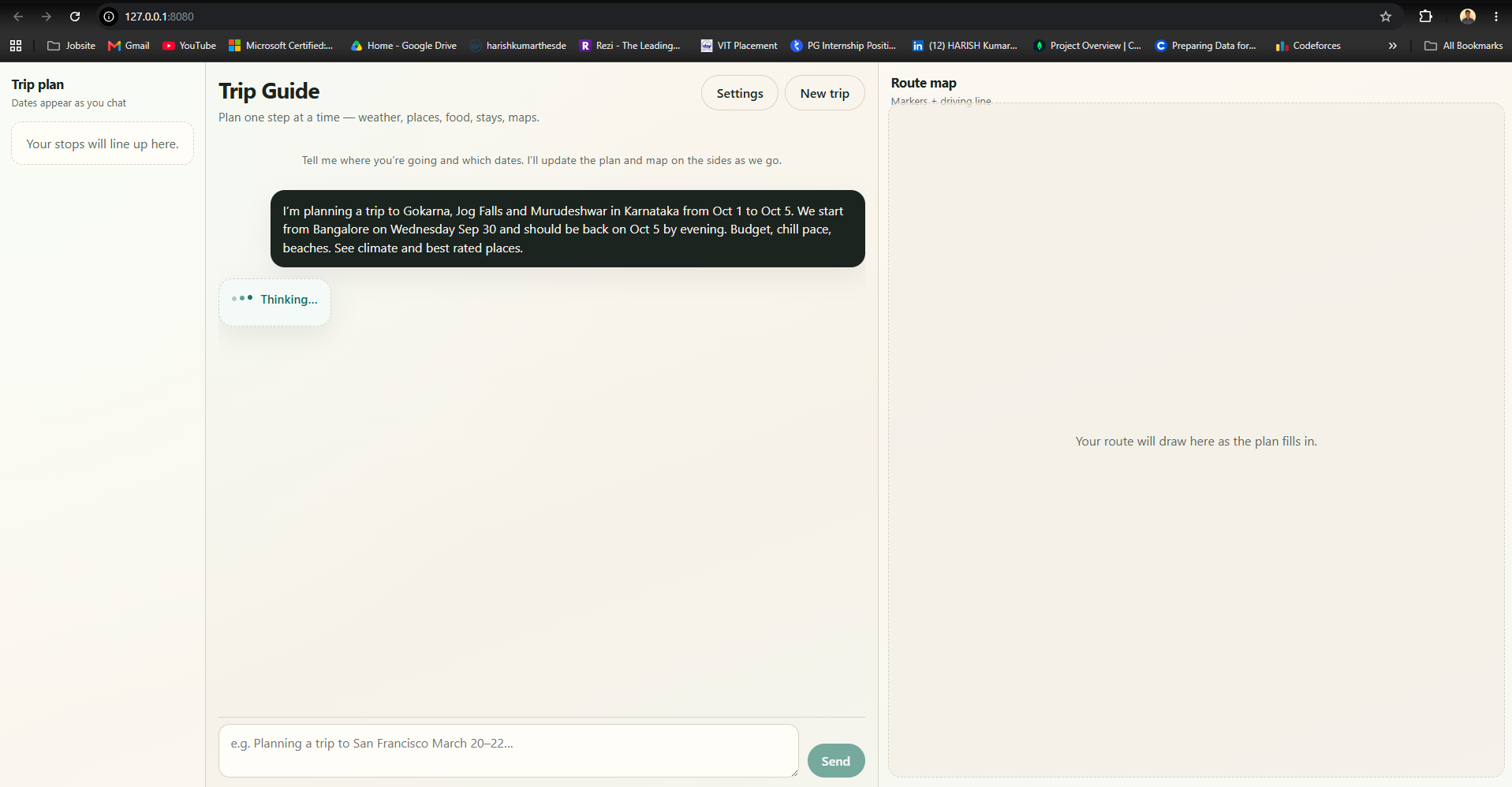
Task: Open the LinkedIn HARISH Kumar bookmark
Action: (x=965, y=46)
